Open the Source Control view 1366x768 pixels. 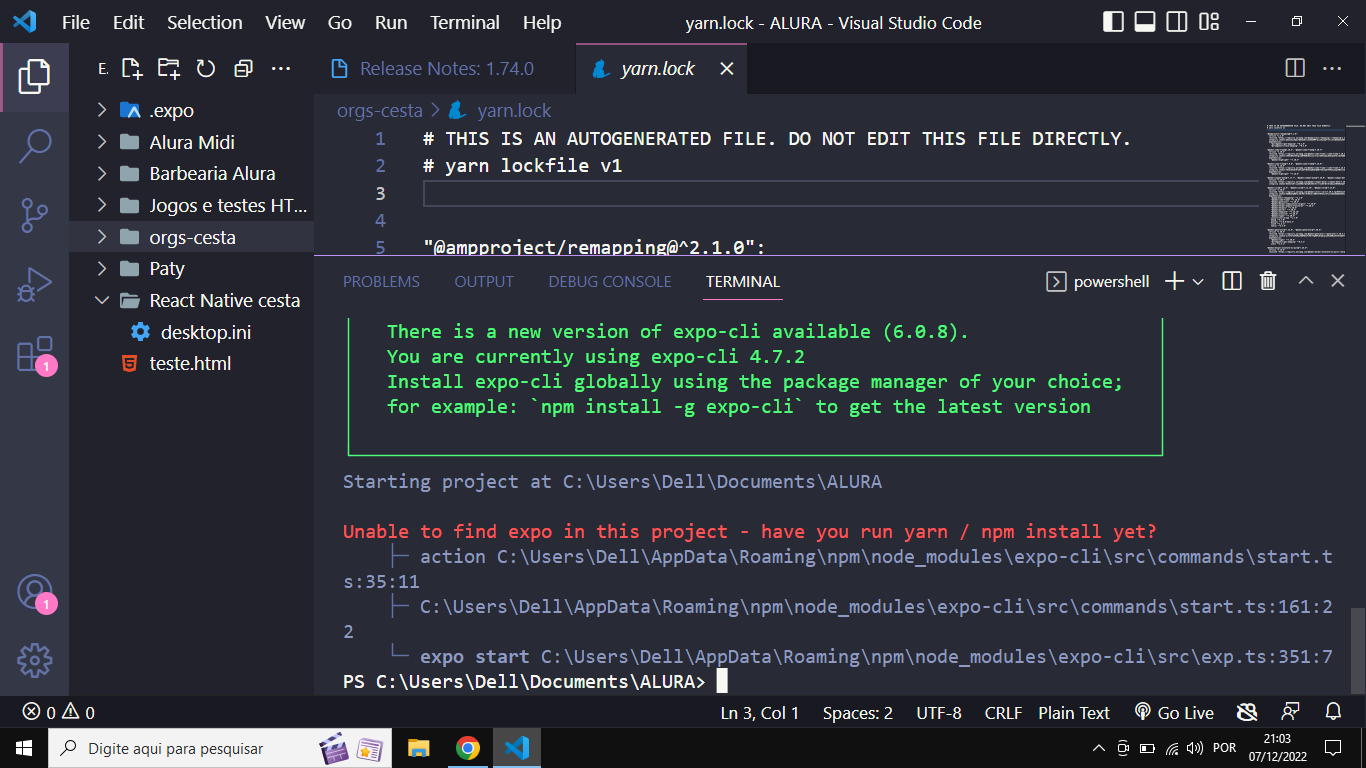tap(34, 215)
